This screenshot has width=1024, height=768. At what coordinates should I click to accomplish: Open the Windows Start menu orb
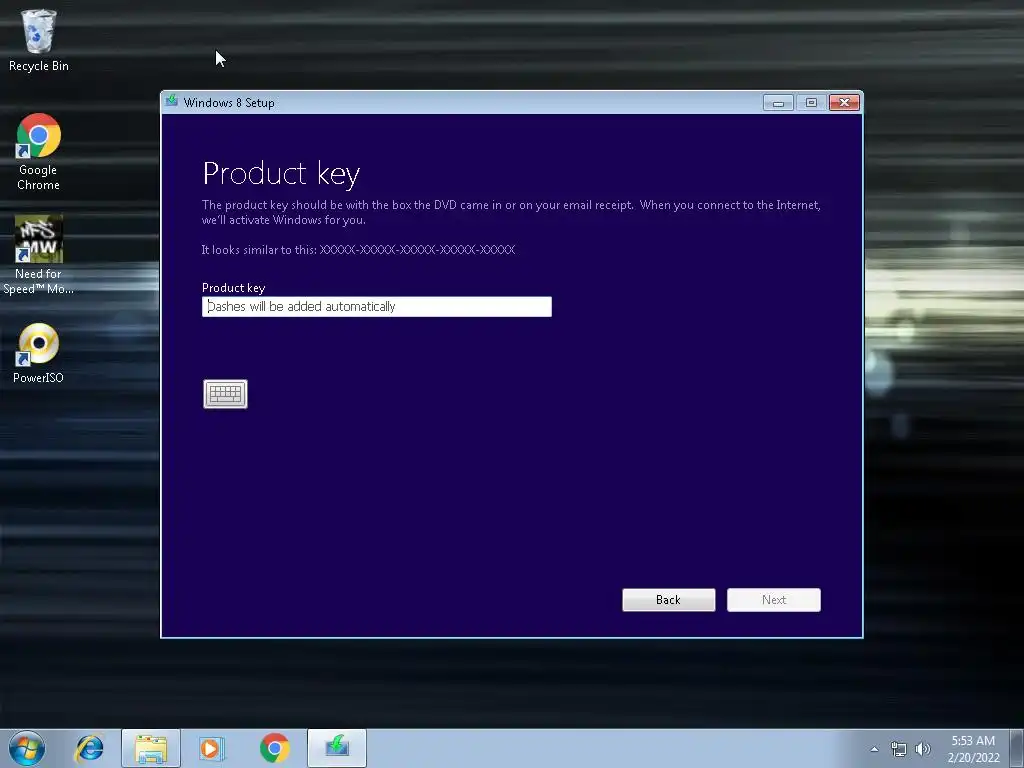[27, 748]
